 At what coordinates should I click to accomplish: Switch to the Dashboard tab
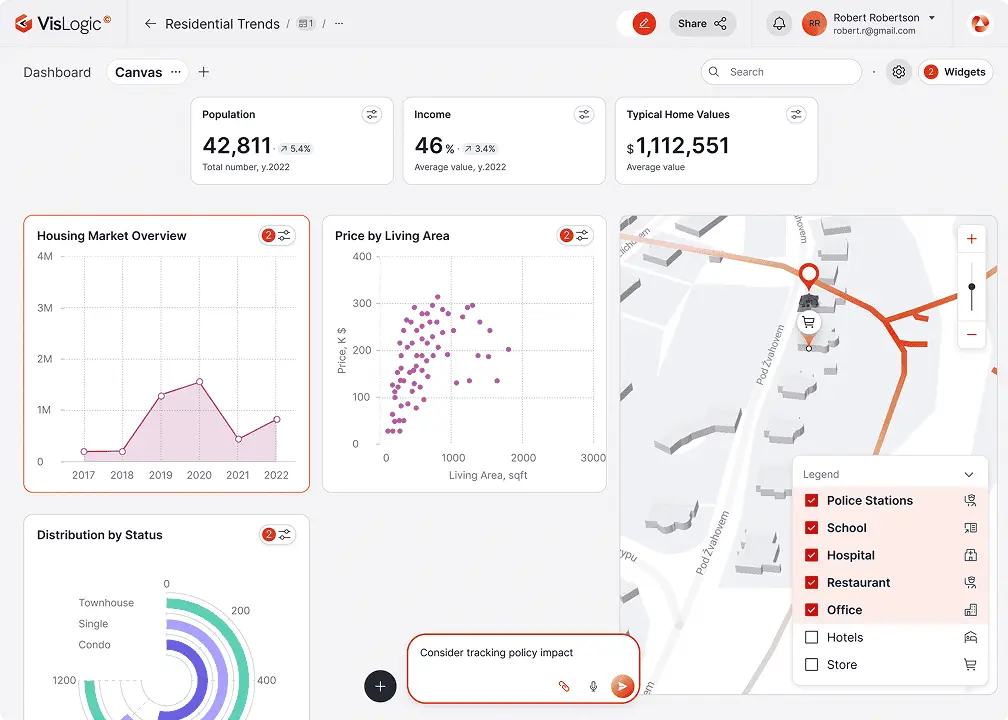[57, 72]
